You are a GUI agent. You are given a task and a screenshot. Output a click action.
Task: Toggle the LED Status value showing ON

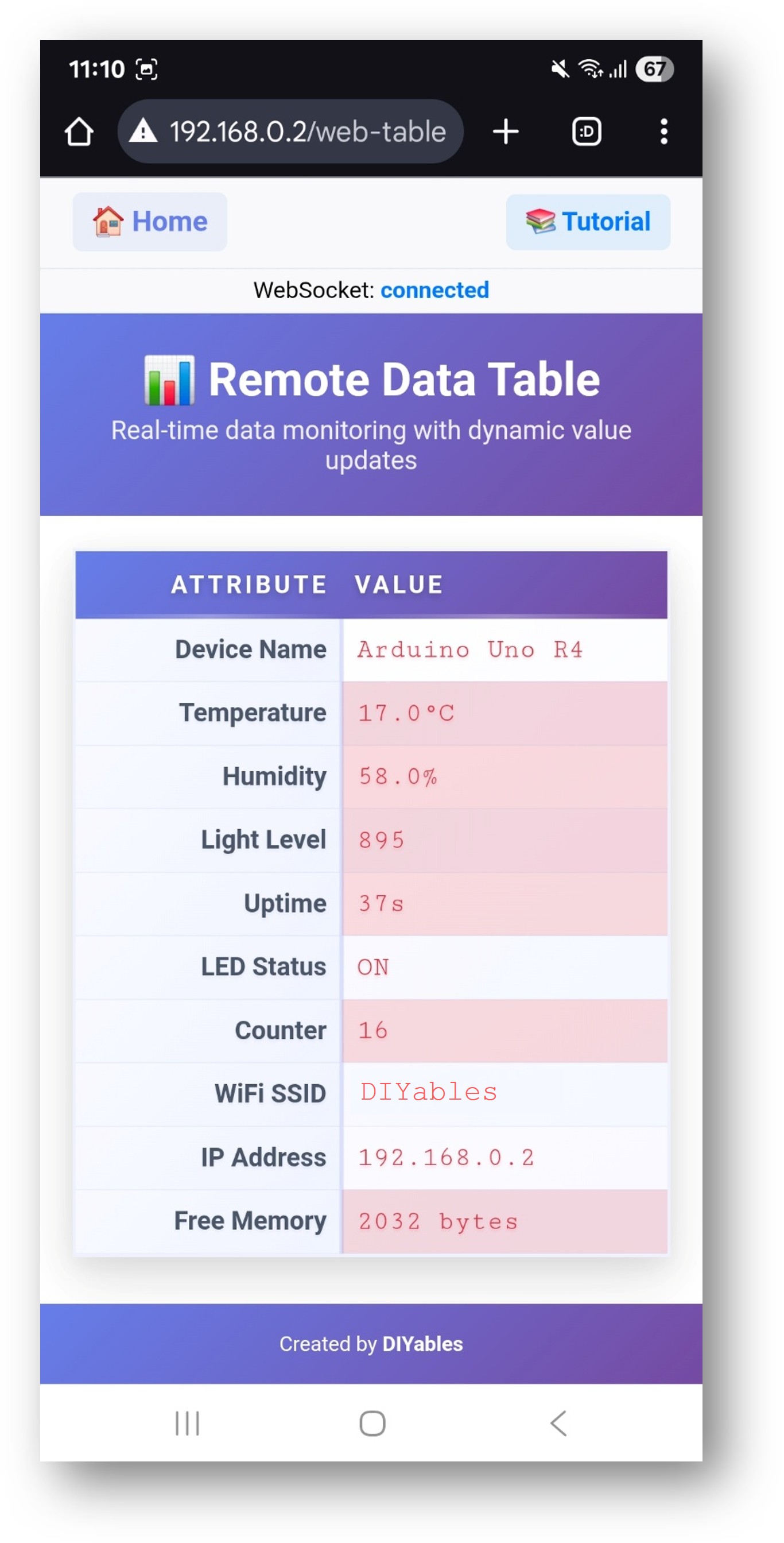tap(372, 966)
